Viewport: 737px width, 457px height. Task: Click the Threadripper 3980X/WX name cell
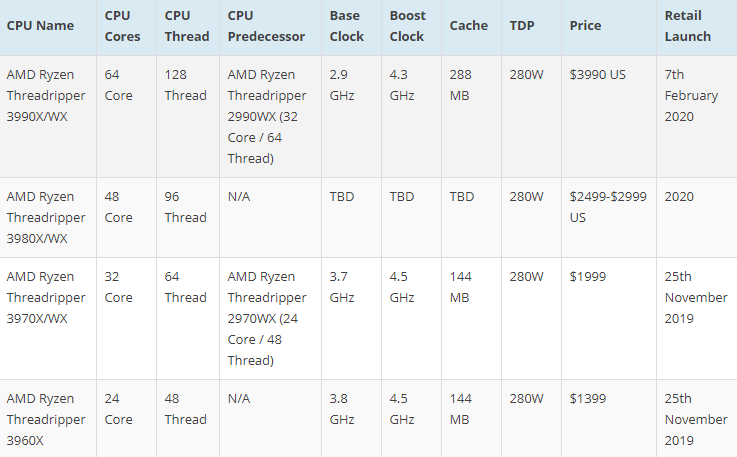pyautogui.click(x=48, y=218)
